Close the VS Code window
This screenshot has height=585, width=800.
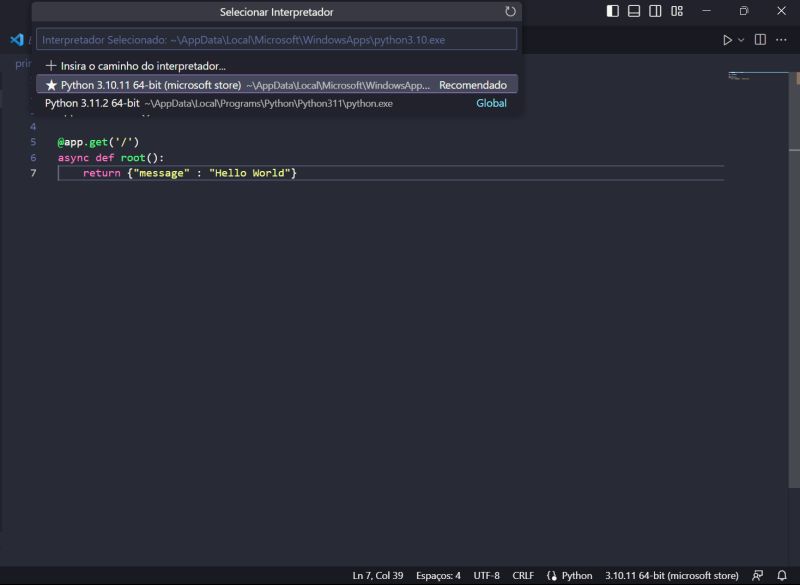tap(781, 11)
